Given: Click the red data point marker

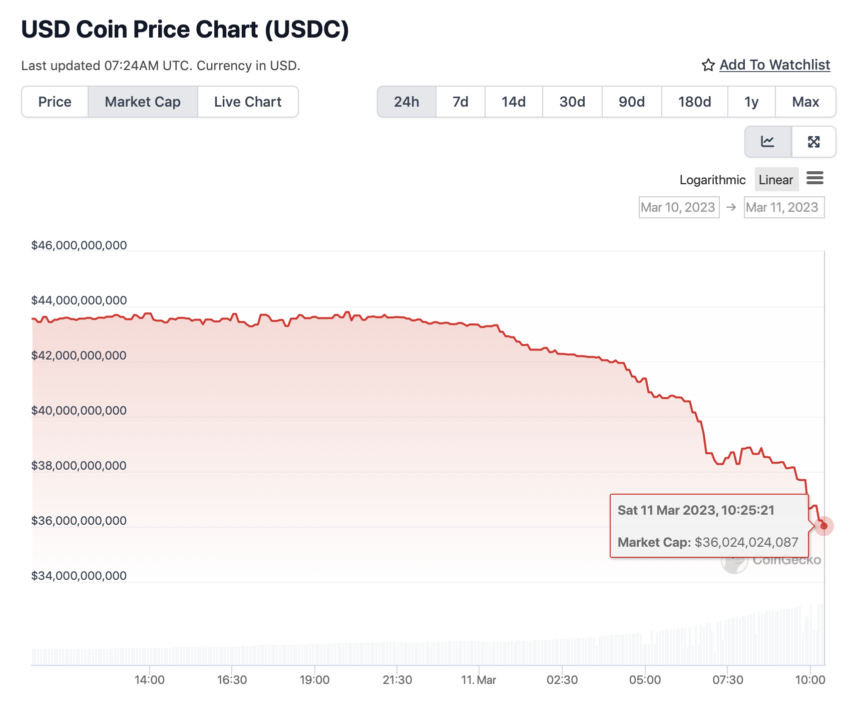Looking at the screenshot, I should point(823,525).
